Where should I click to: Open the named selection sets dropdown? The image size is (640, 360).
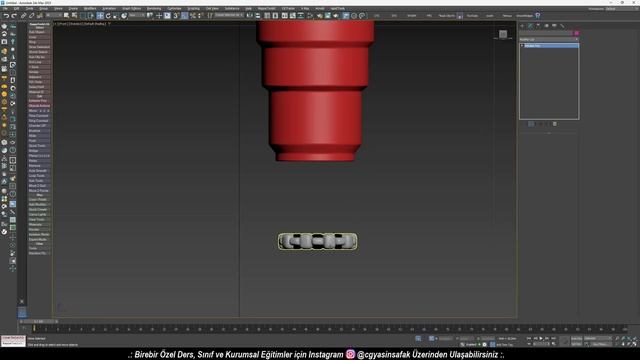(229, 16)
